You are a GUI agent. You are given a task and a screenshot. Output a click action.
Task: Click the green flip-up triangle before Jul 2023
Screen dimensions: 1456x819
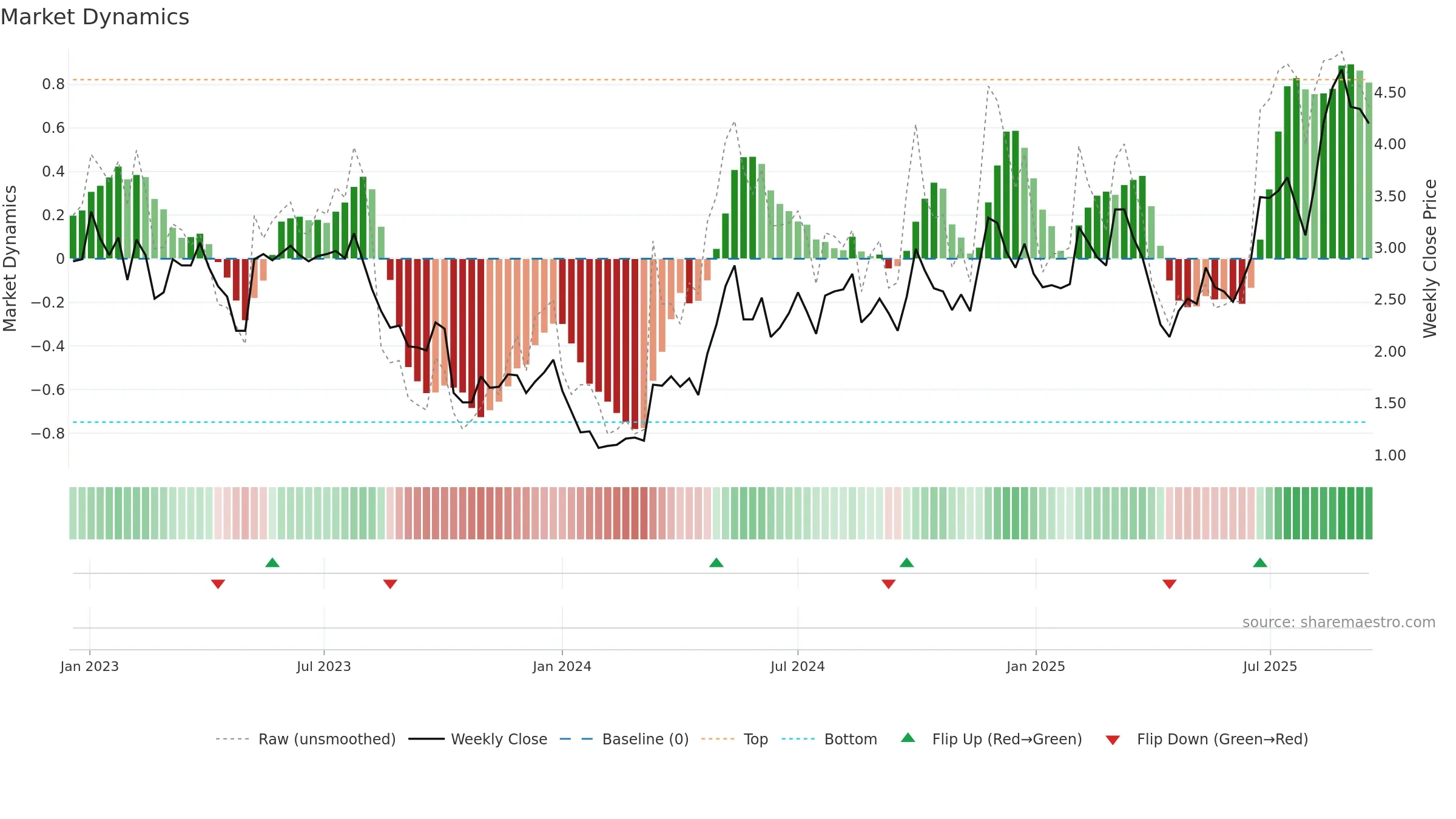tap(272, 562)
